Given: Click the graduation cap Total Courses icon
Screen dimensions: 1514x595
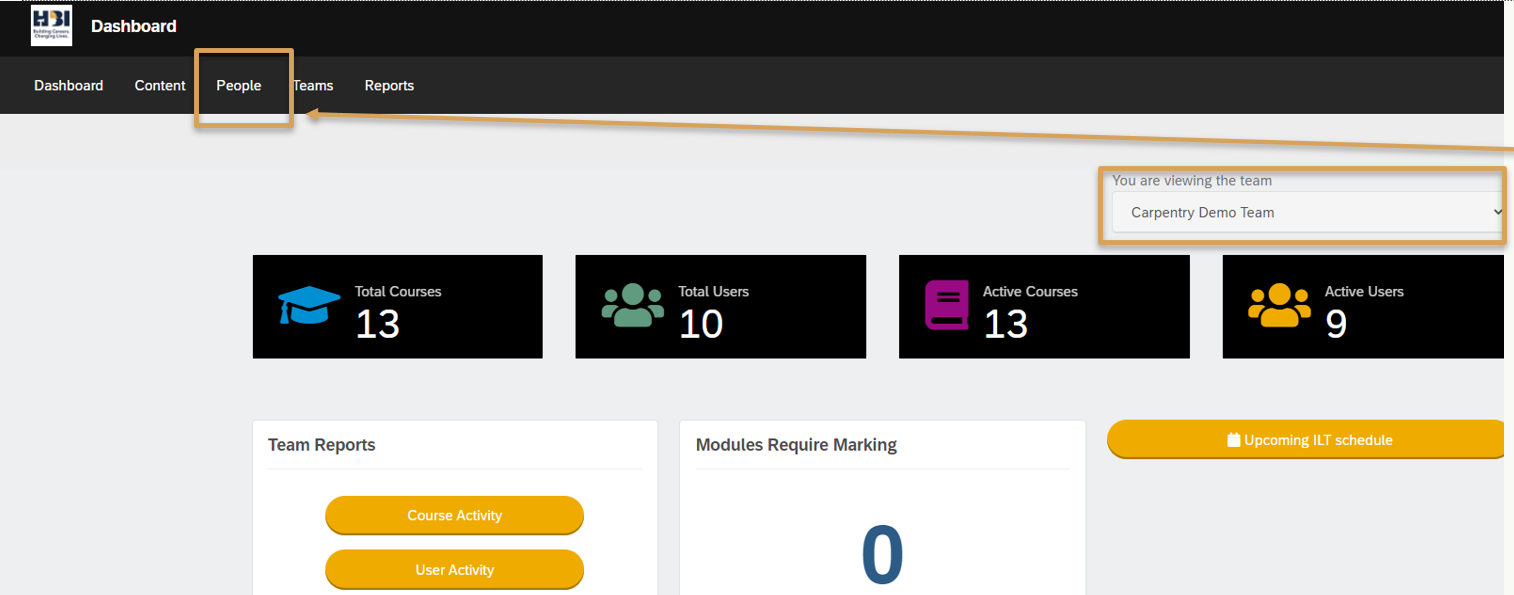Looking at the screenshot, I should [309, 305].
